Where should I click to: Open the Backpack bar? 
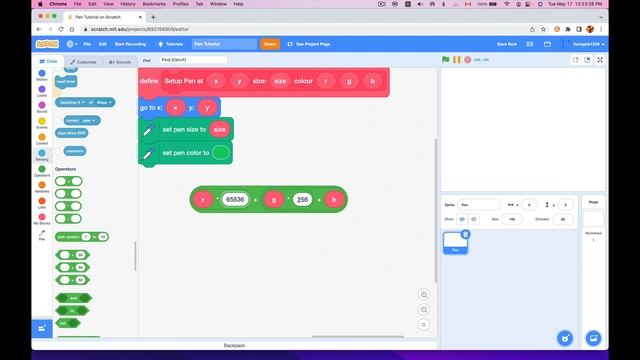pyautogui.click(x=234, y=345)
